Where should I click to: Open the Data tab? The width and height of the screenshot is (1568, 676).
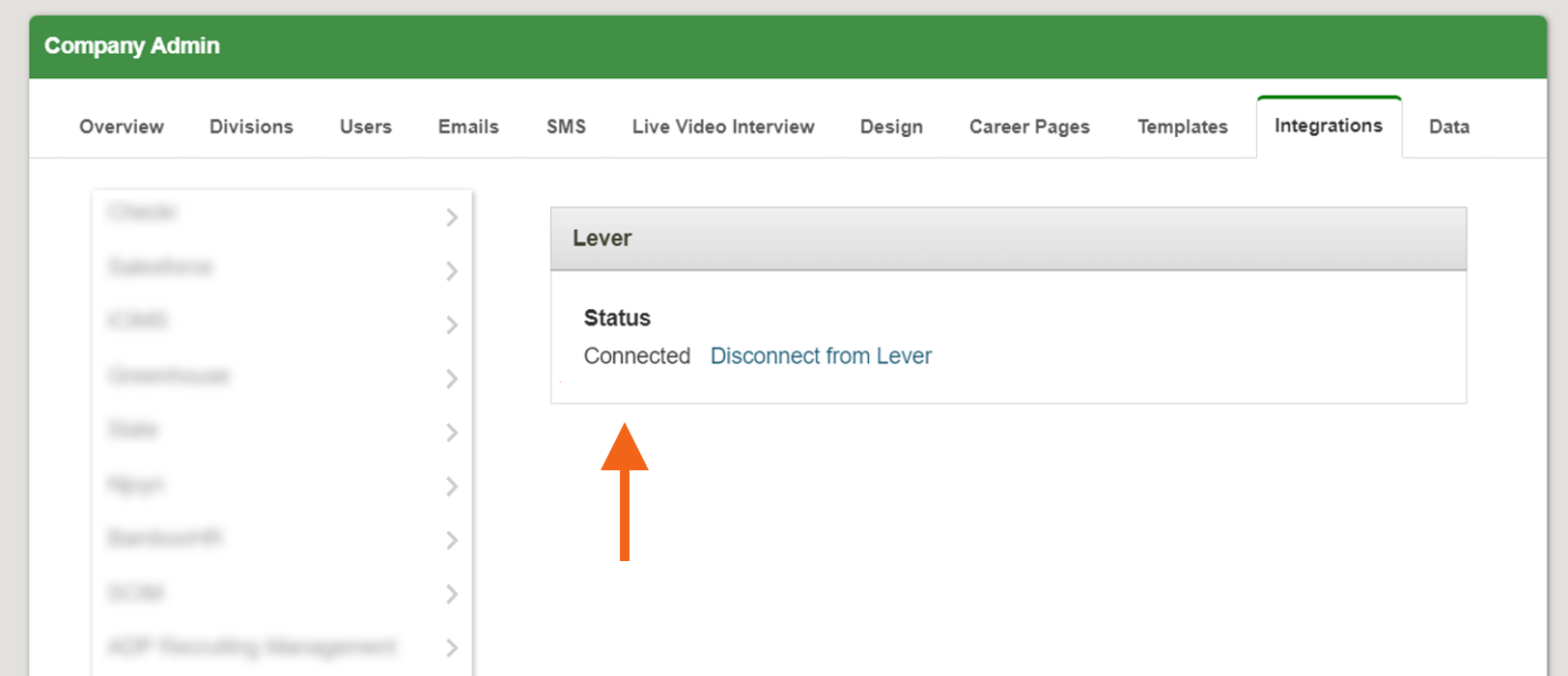(x=1449, y=127)
